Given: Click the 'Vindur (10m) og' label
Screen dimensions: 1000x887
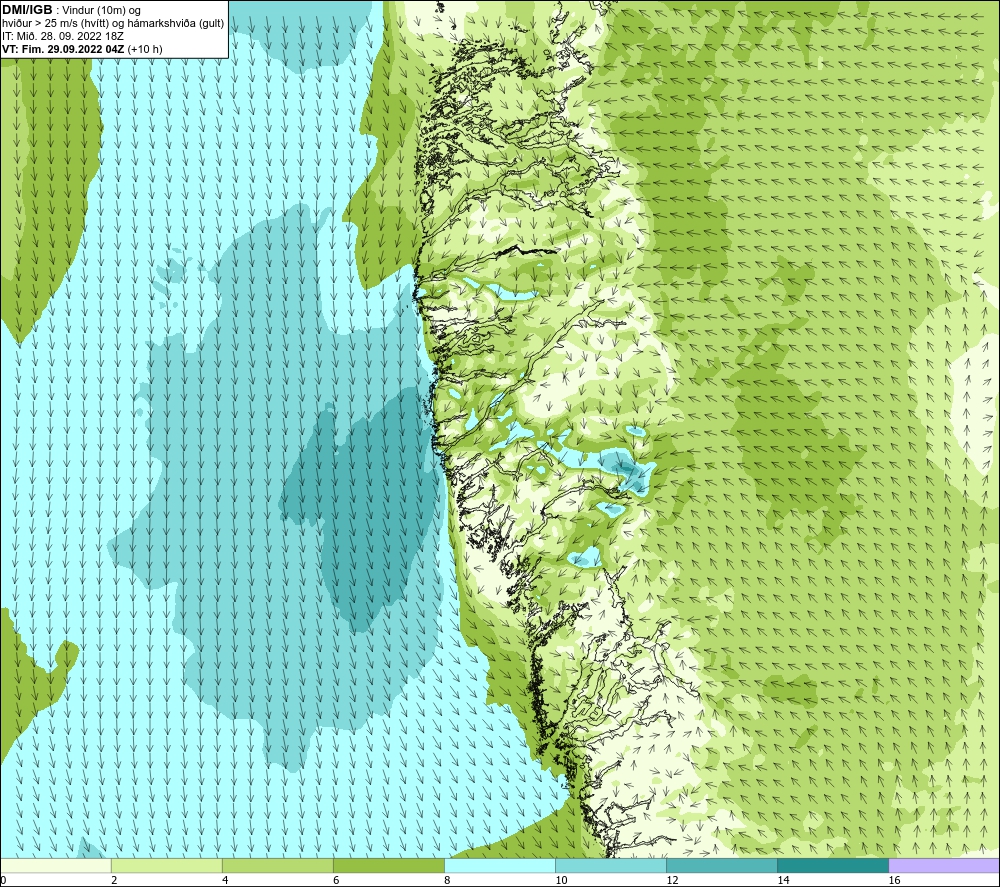Looking at the screenshot, I should 101,11.
